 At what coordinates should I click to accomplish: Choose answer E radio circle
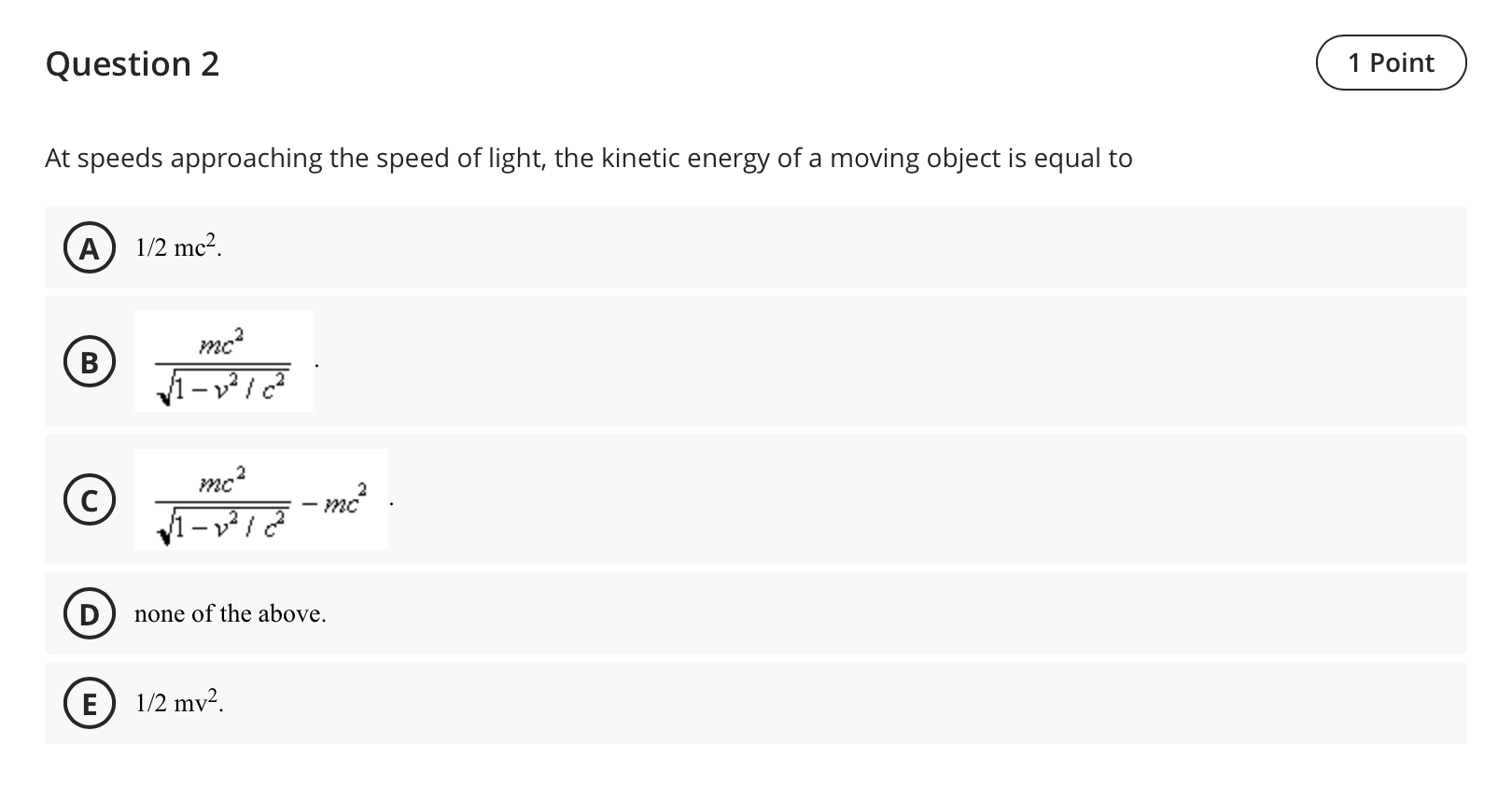[89, 704]
